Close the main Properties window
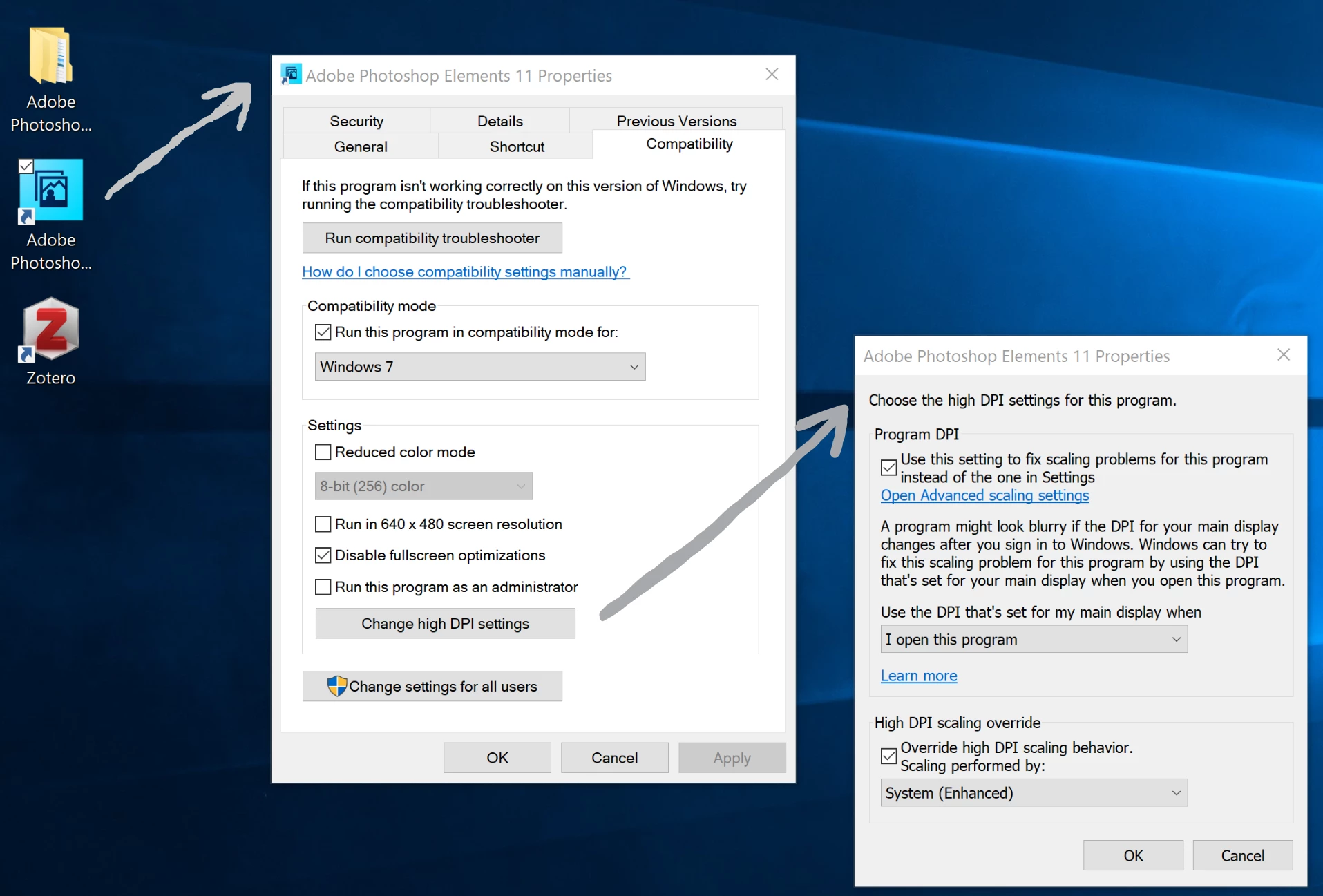The image size is (1323, 896). [x=772, y=75]
